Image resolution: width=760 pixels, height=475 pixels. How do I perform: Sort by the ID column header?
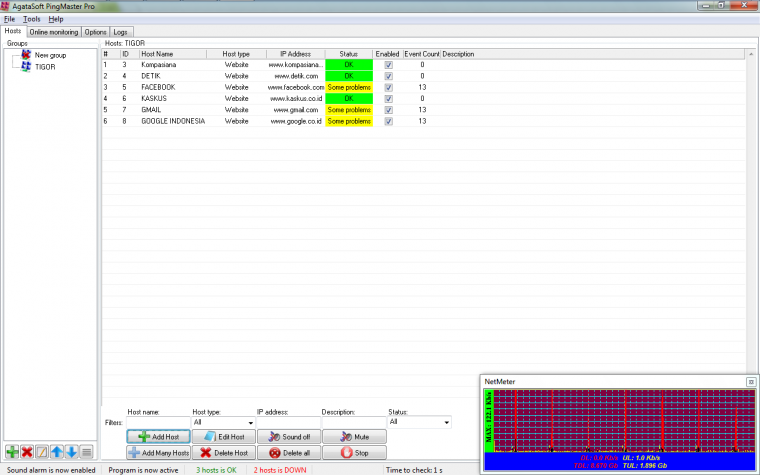coord(129,54)
